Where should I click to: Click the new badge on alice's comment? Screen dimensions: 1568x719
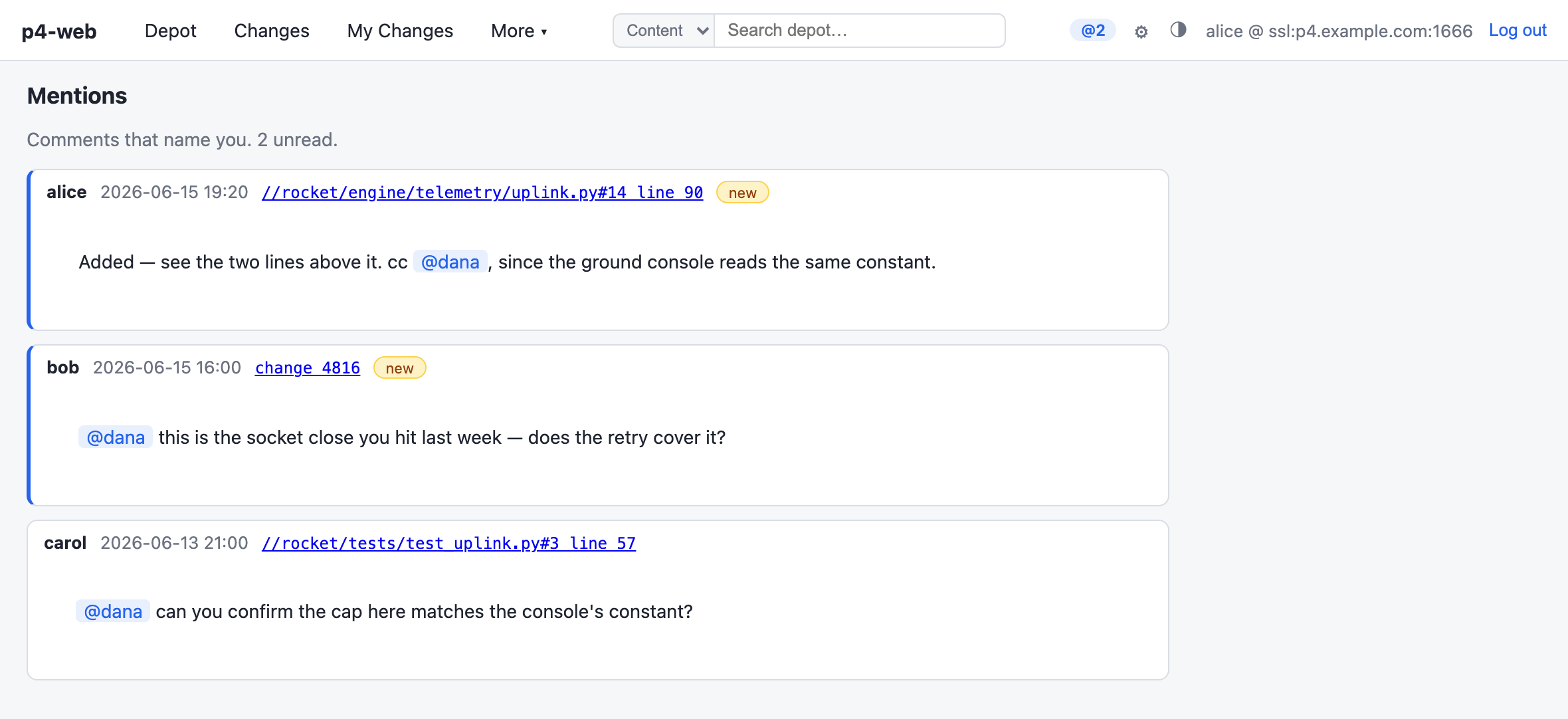pos(743,193)
